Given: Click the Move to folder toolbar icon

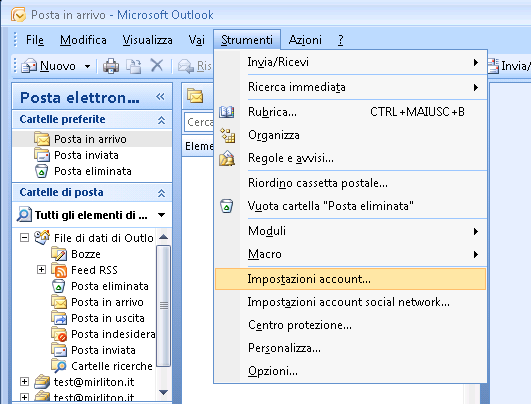Looking at the screenshot, I should pos(134,66).
